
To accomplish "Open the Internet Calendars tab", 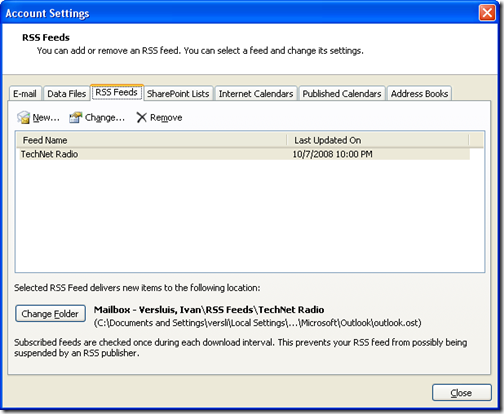I will tap(256, 94).
